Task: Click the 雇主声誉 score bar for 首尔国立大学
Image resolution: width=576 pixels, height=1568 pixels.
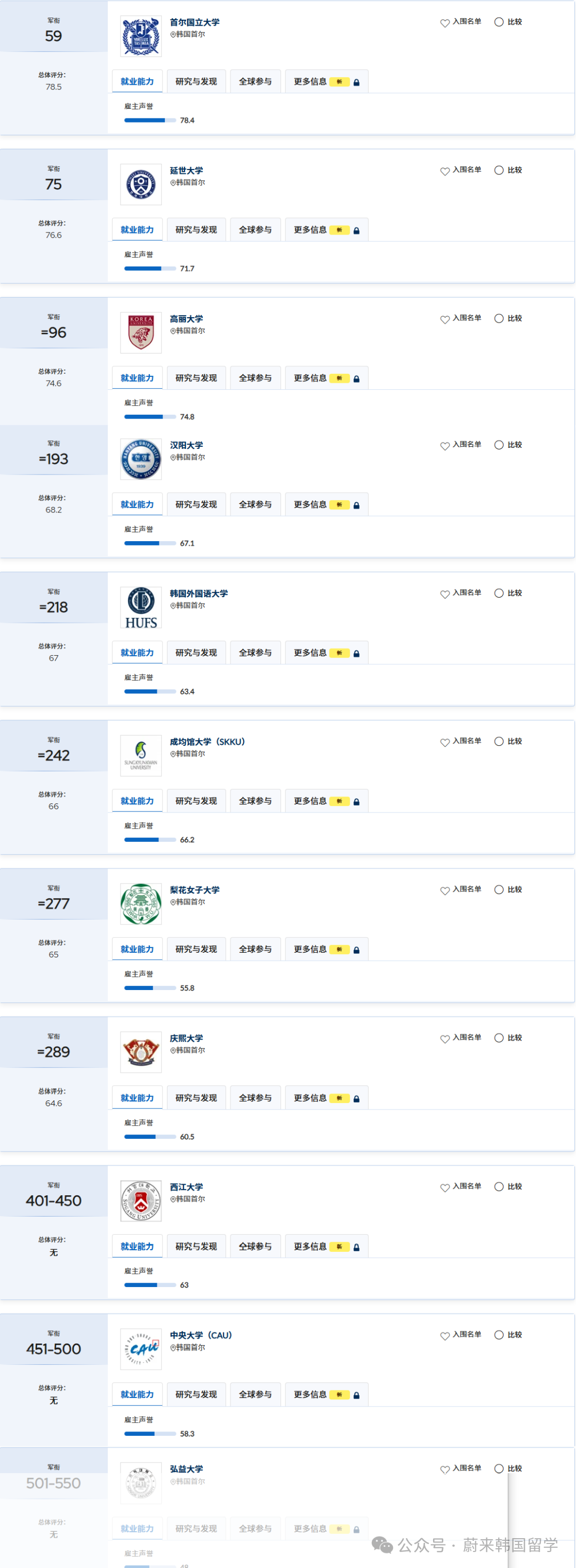Action: coord(150,120)
